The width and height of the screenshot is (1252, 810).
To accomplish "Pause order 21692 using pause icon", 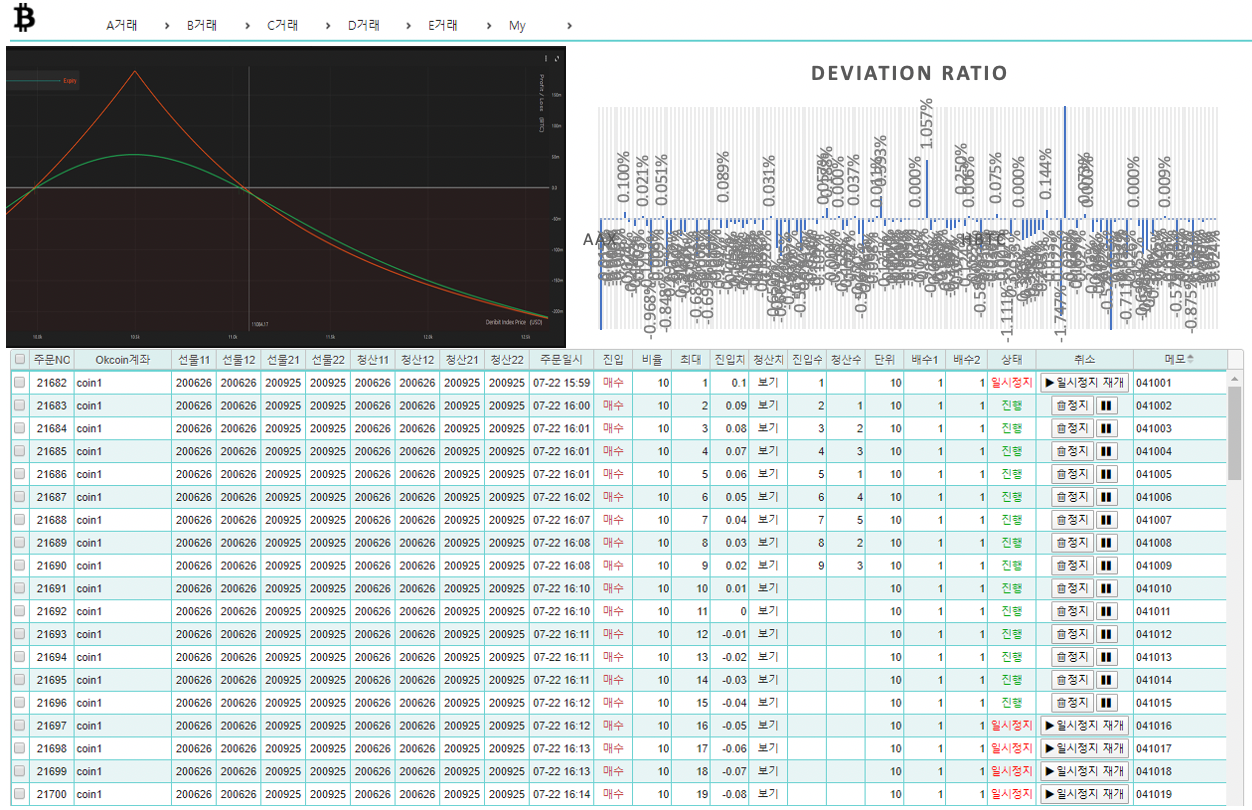I will click(1106, 611).
